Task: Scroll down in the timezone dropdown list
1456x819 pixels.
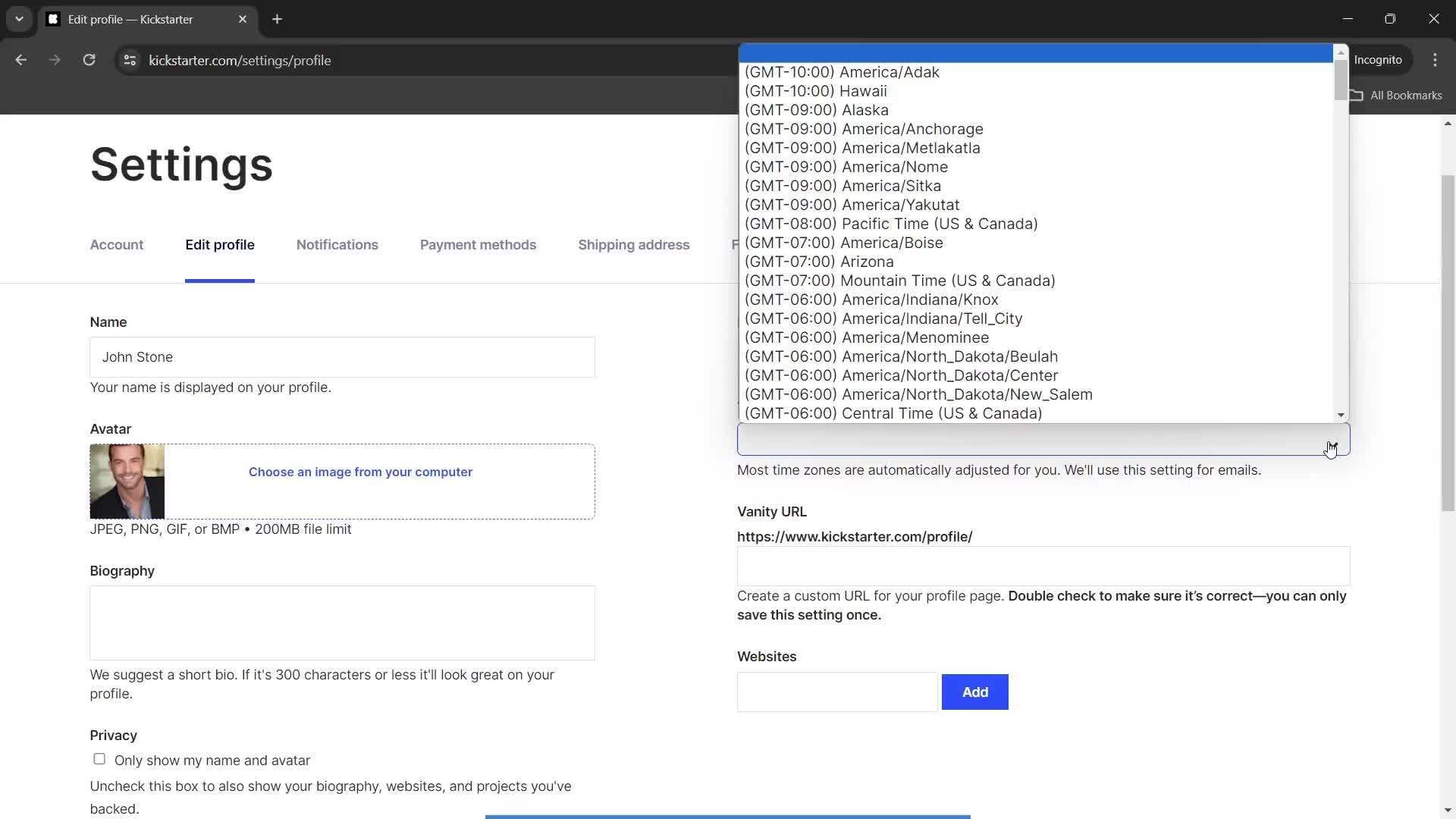Action: (1341, 414)
